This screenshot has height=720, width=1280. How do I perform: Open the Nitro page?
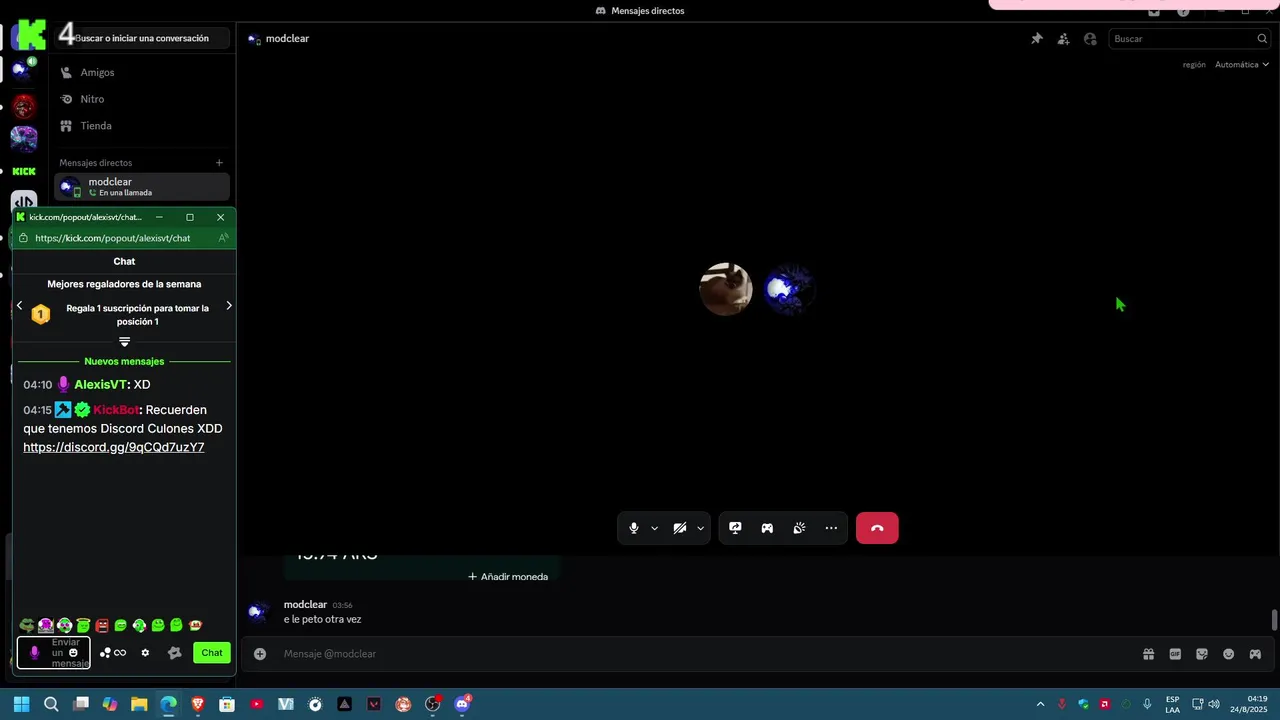click(x=142, y=99)
